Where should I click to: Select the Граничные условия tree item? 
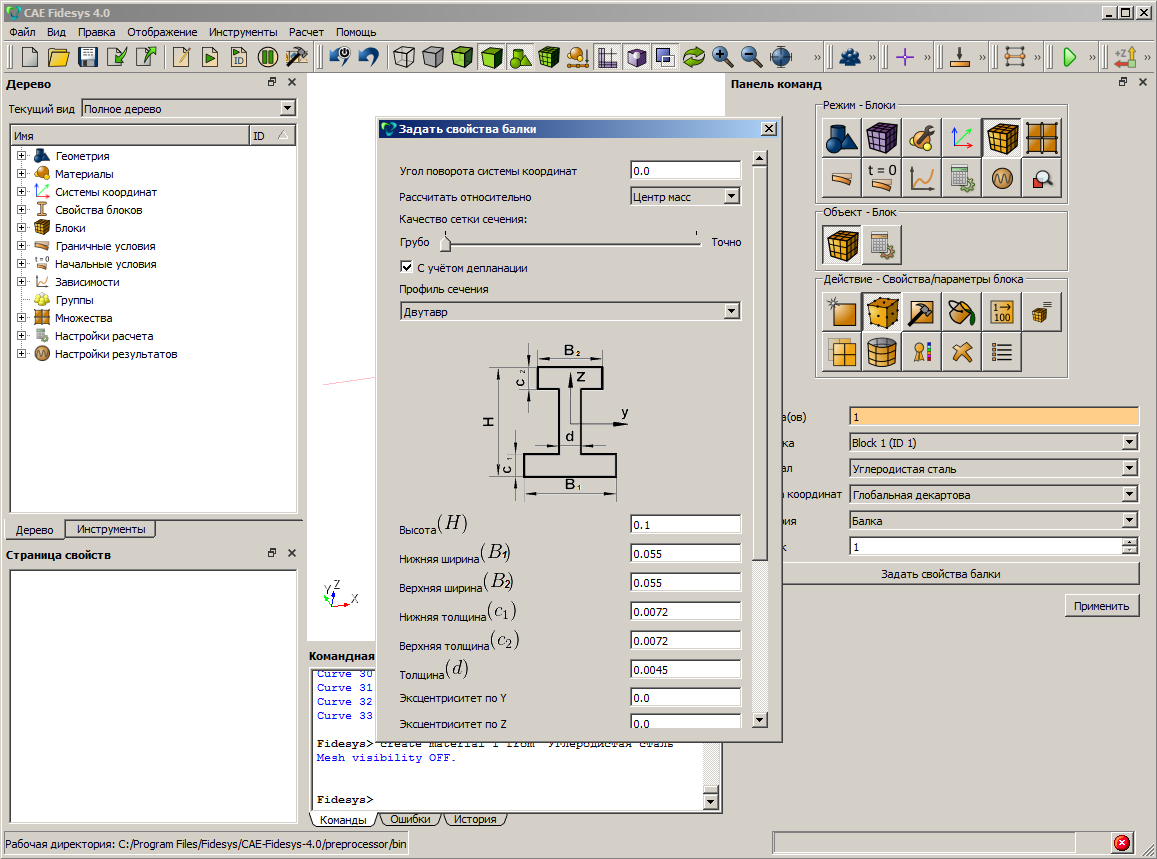coord(105,246)
